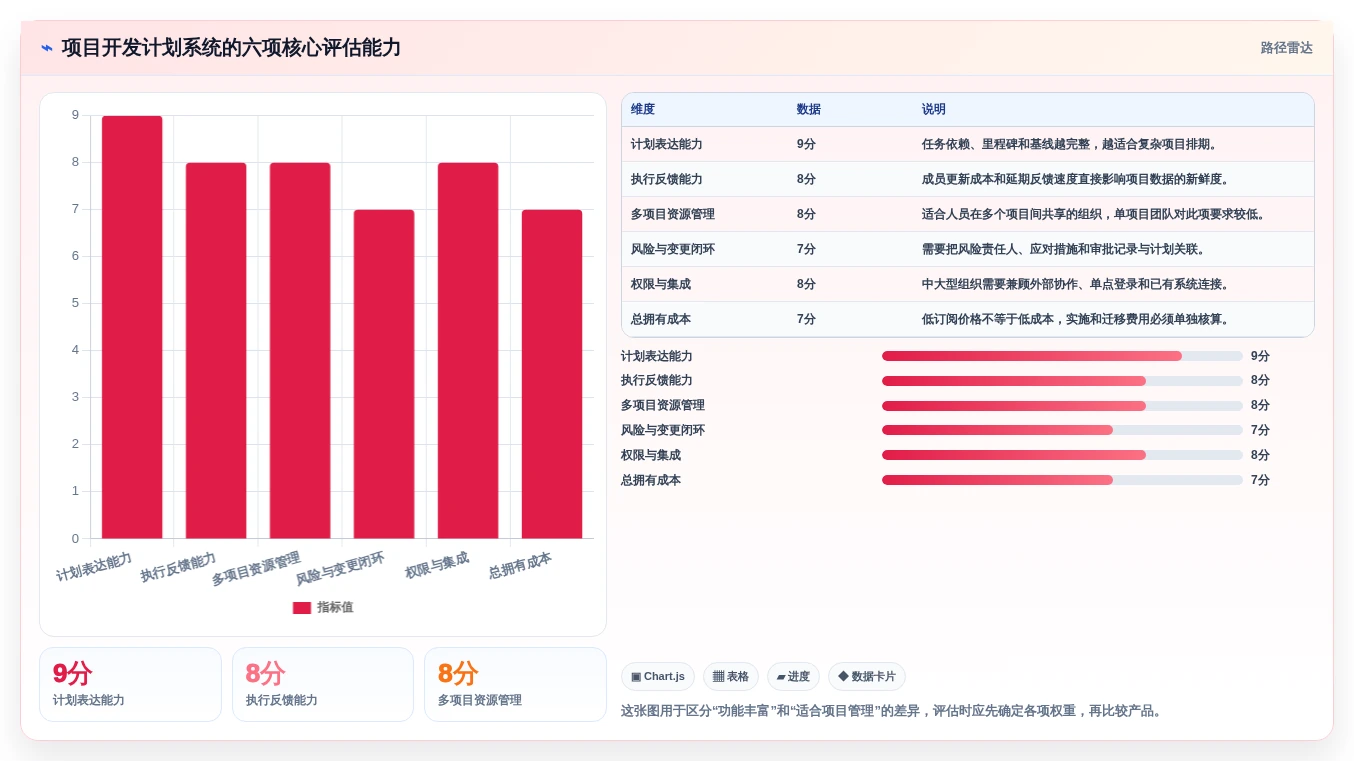
Task: Click the description starting 任务依赖、里程碑
Action: pos(1071,144)
